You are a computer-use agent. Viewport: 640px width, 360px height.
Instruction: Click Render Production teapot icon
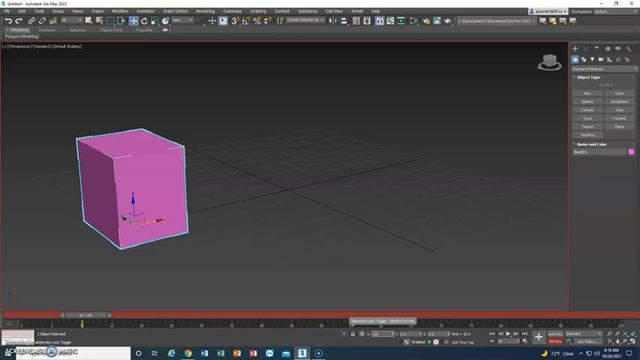pos(447,21)
